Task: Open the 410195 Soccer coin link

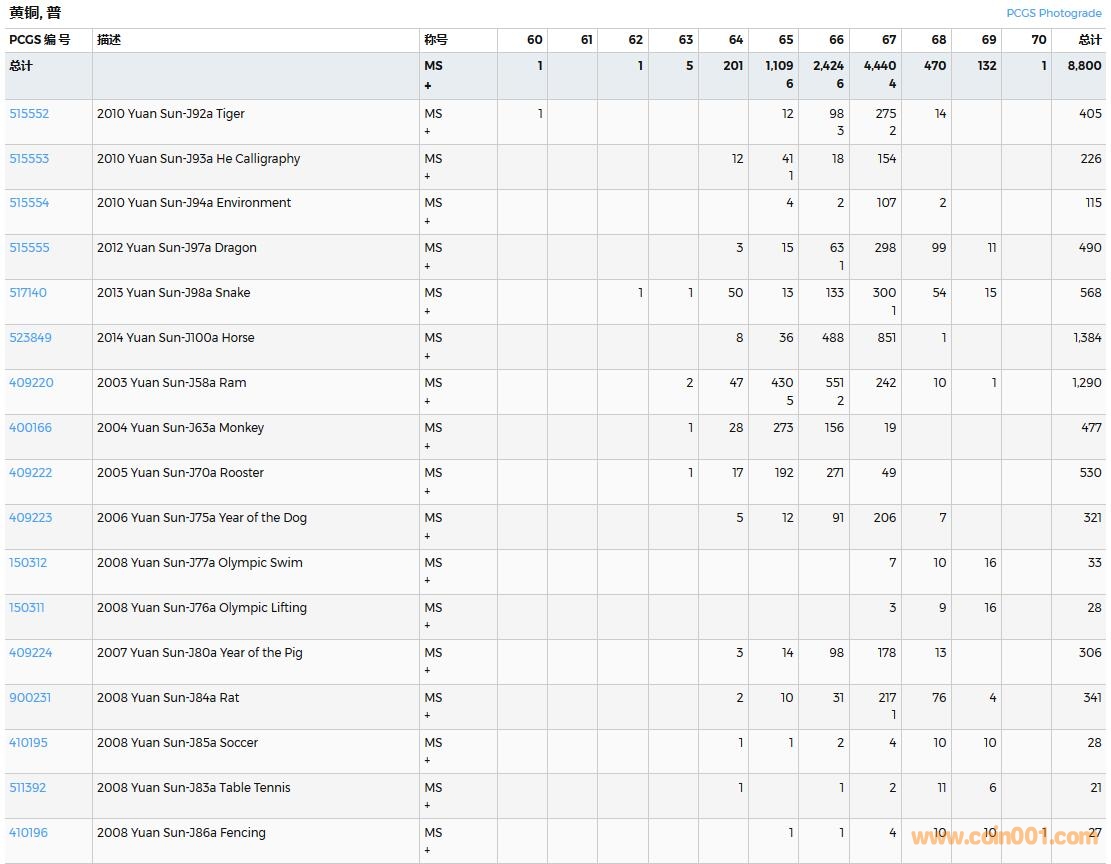Action: click(28, 743)
